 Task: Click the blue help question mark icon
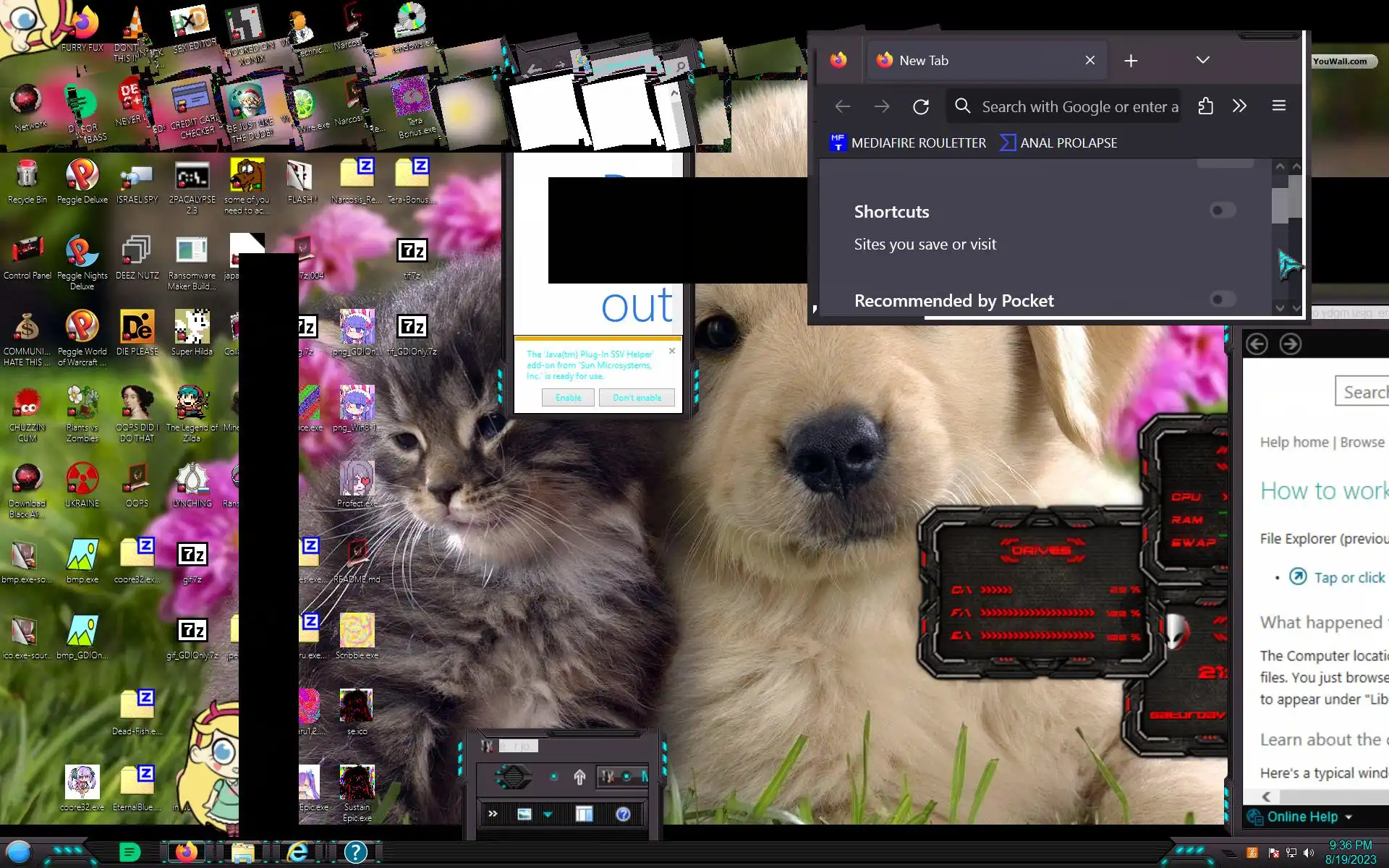pos(623,814)
